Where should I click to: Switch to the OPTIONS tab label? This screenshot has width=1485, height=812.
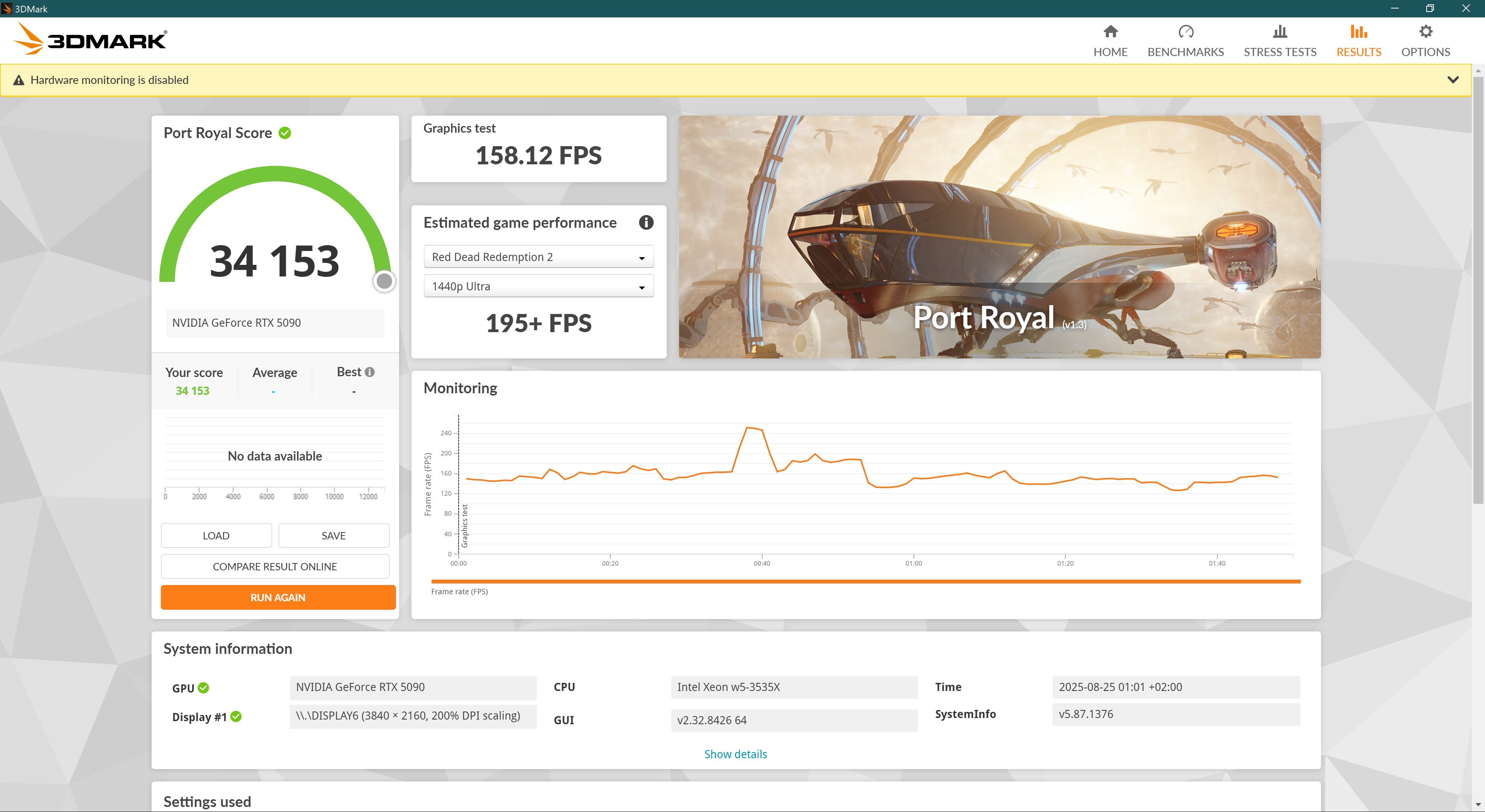coord(1425,52)
